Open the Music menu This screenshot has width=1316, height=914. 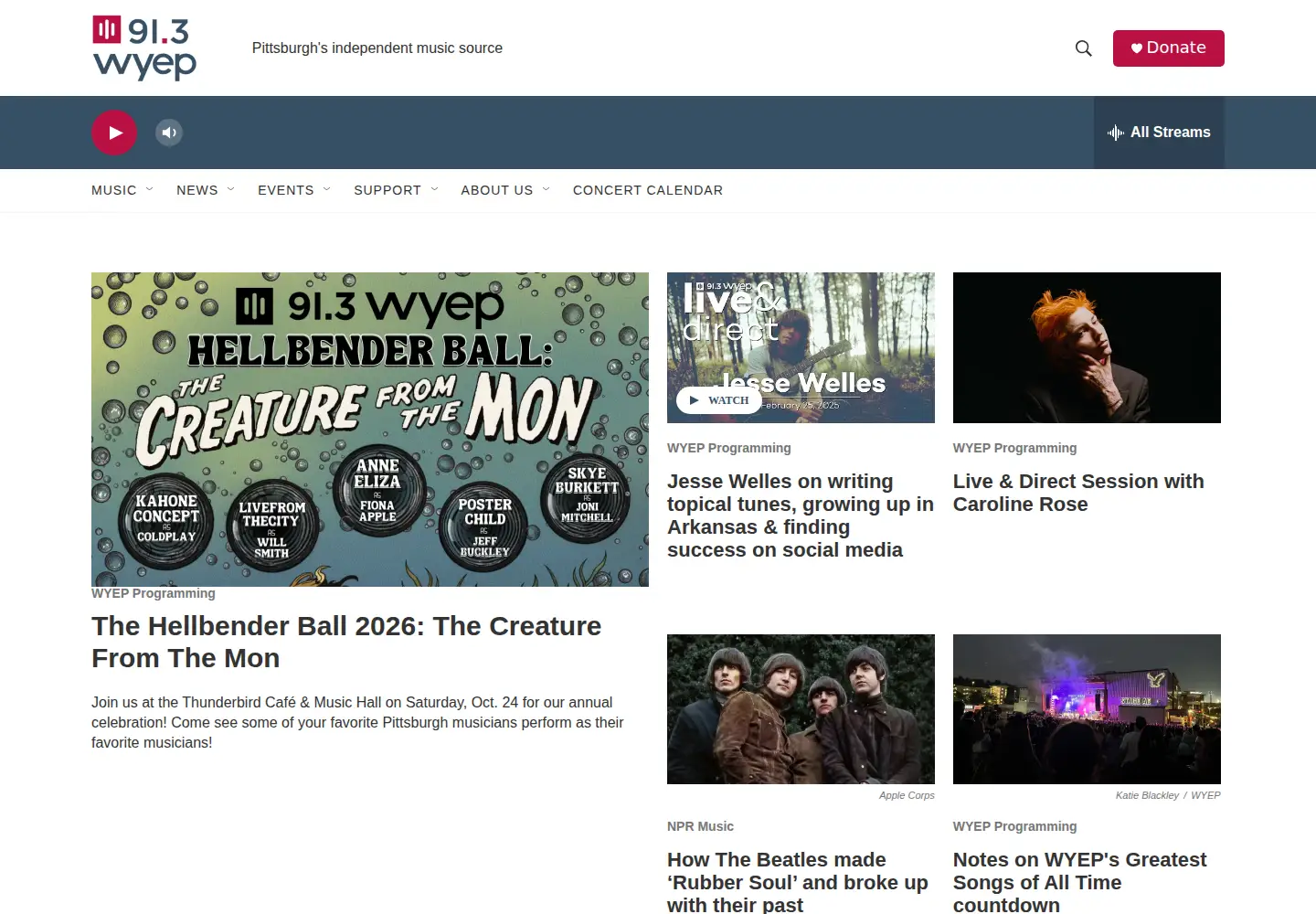114,190
